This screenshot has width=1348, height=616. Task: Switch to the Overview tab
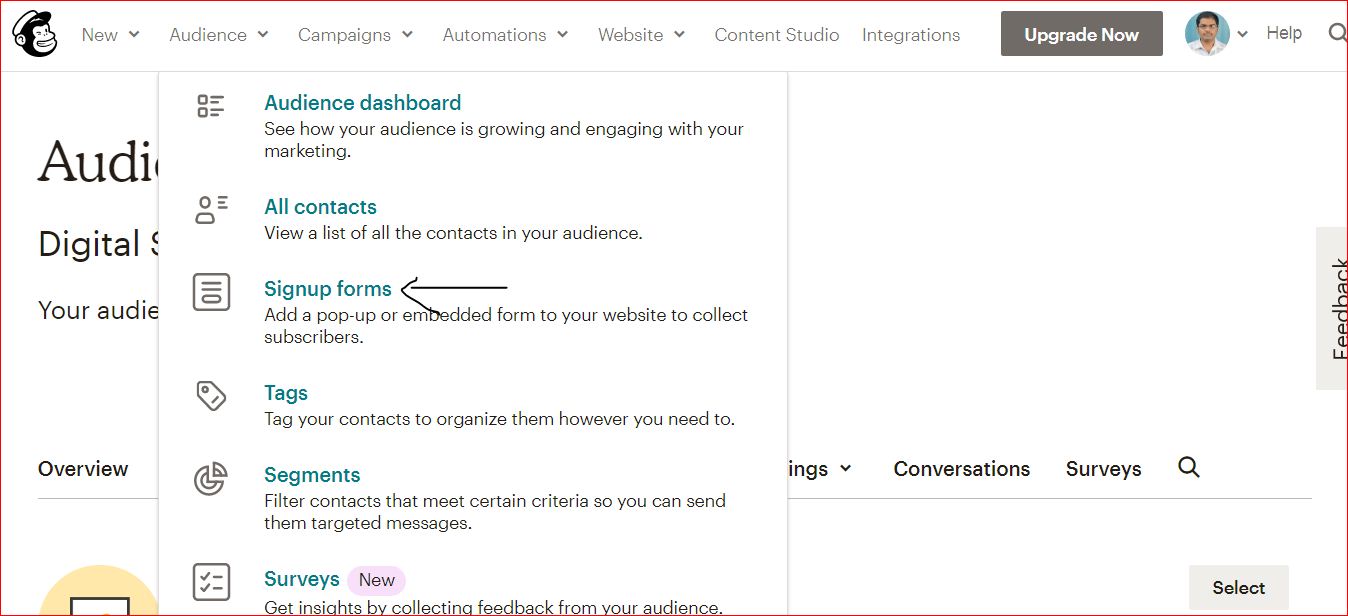(x=83, y=469)
